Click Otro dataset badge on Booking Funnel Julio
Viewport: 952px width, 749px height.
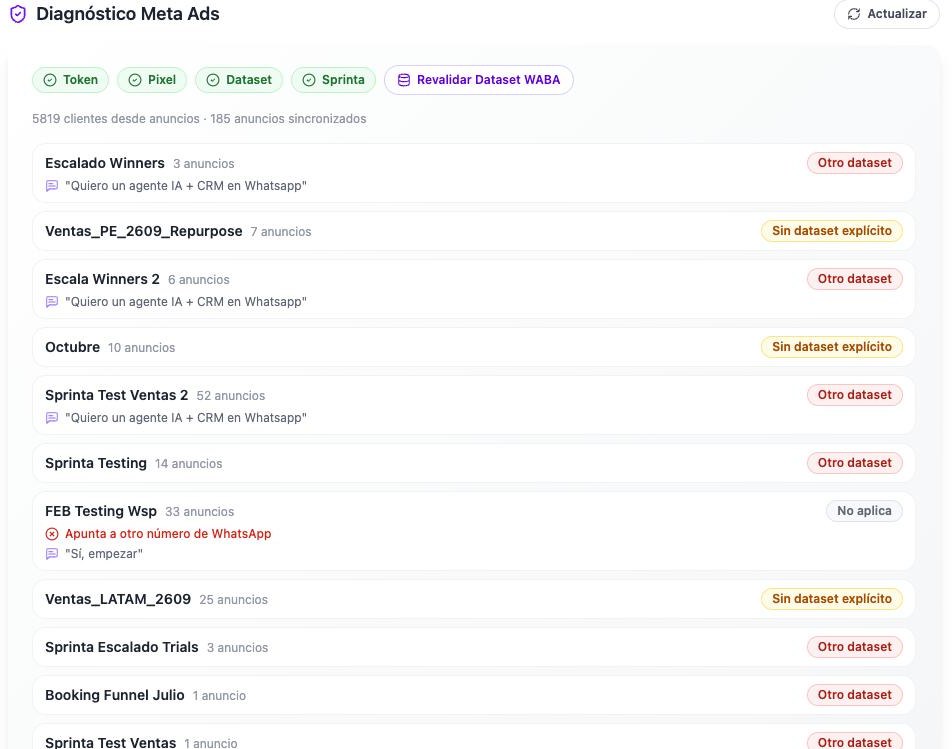point(854,694)
